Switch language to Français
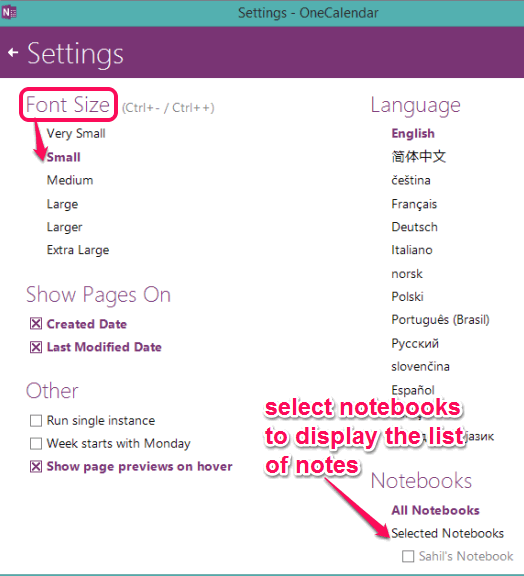524x576 pixels. (x=414, y=204)
